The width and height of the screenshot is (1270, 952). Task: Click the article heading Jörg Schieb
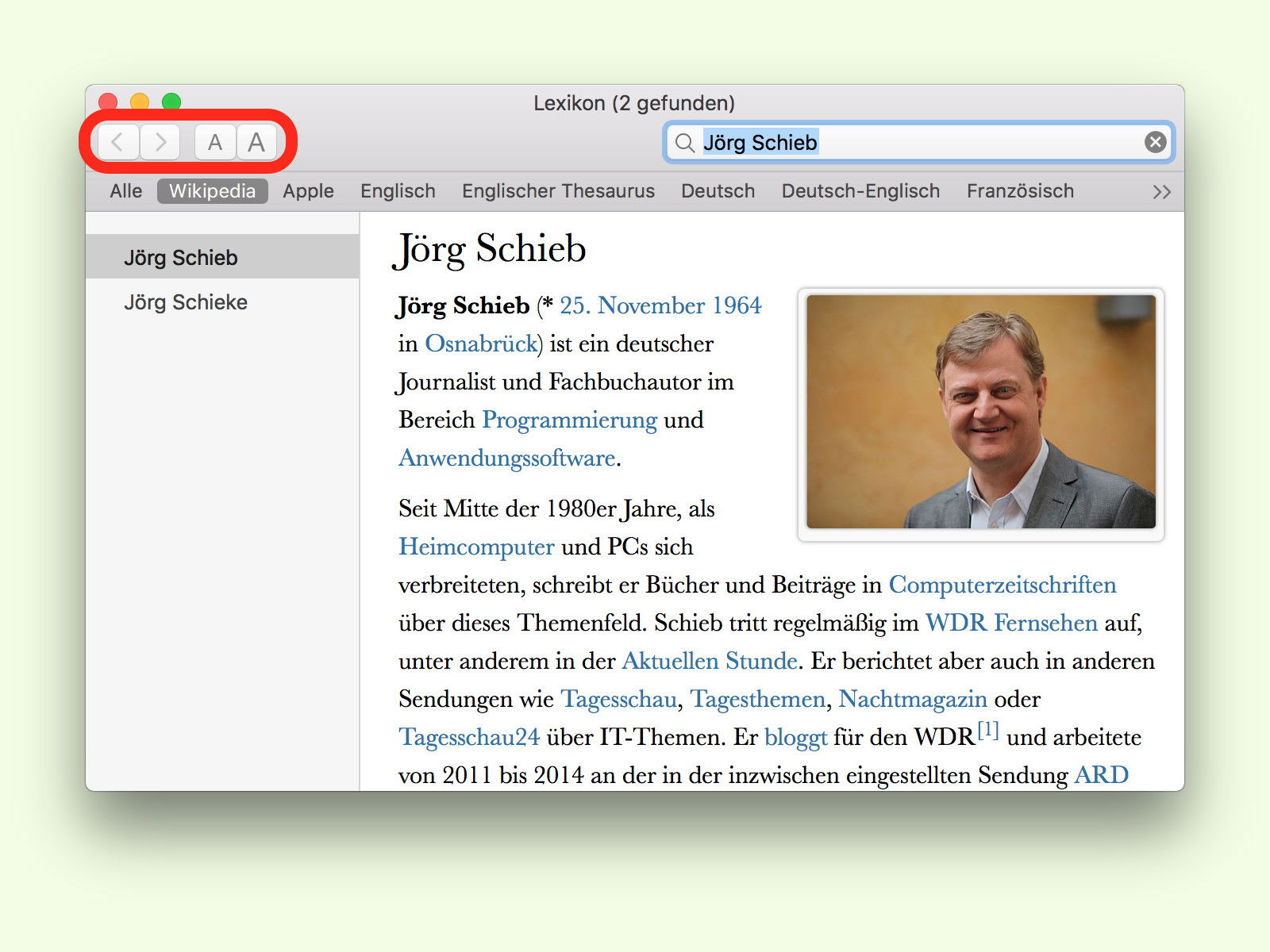(490, 249)
